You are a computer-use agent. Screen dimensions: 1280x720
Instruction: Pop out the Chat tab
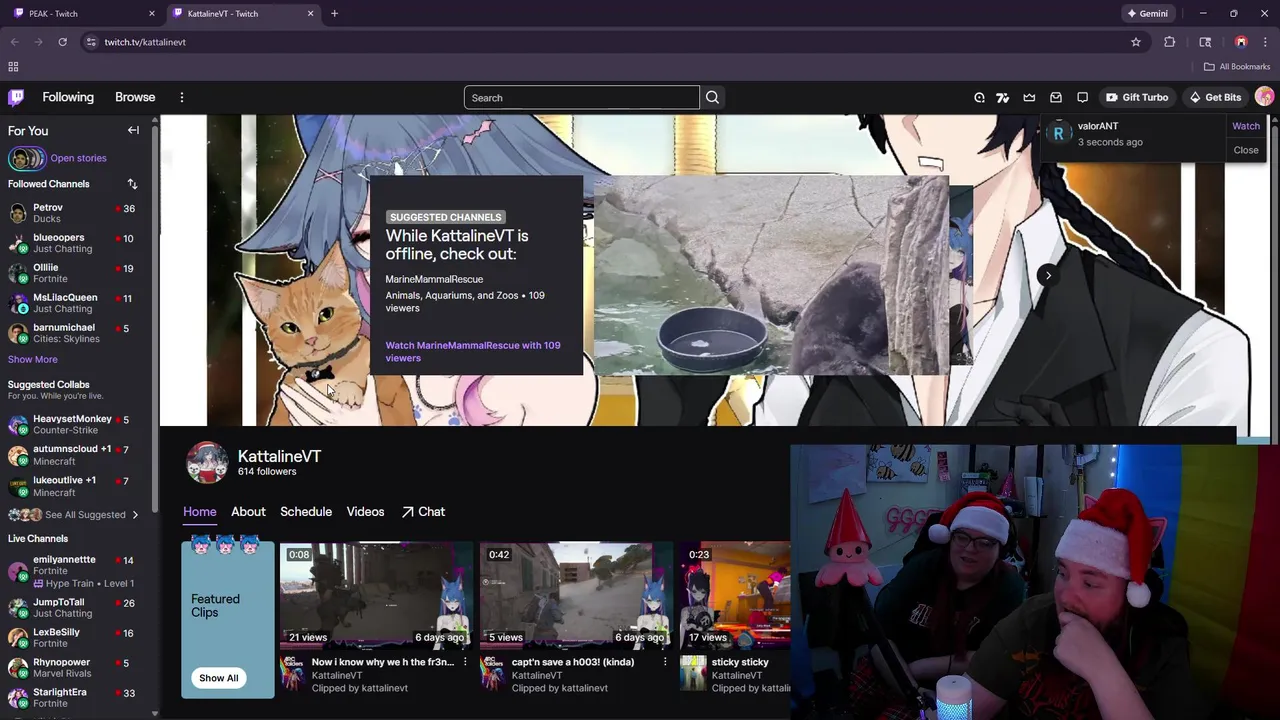[423, 512]
